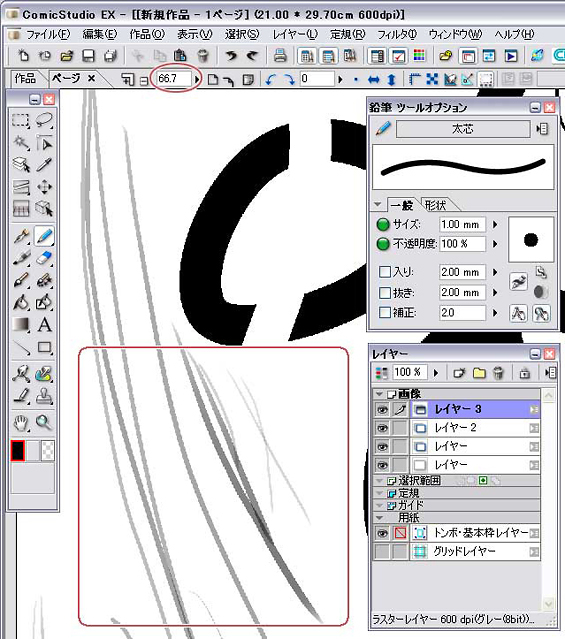Enable the 入り checkbox
Viewport: 565px width, 639px height.
[384, 272]
